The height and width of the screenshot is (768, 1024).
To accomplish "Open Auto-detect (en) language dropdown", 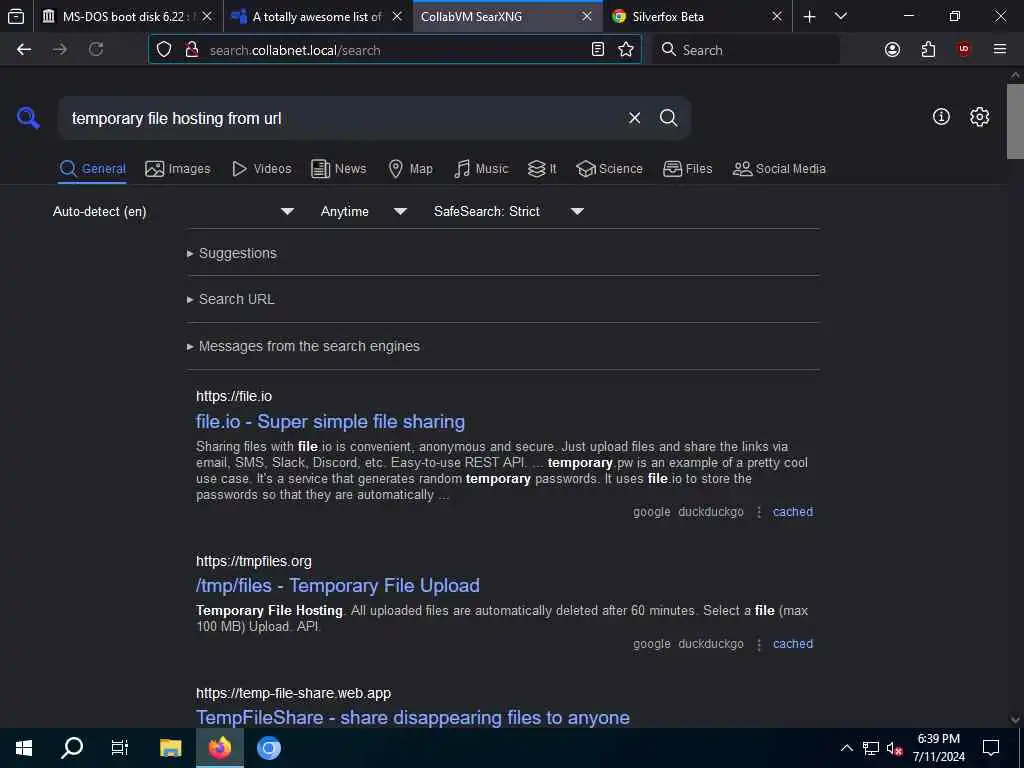I will click(173, 212).
